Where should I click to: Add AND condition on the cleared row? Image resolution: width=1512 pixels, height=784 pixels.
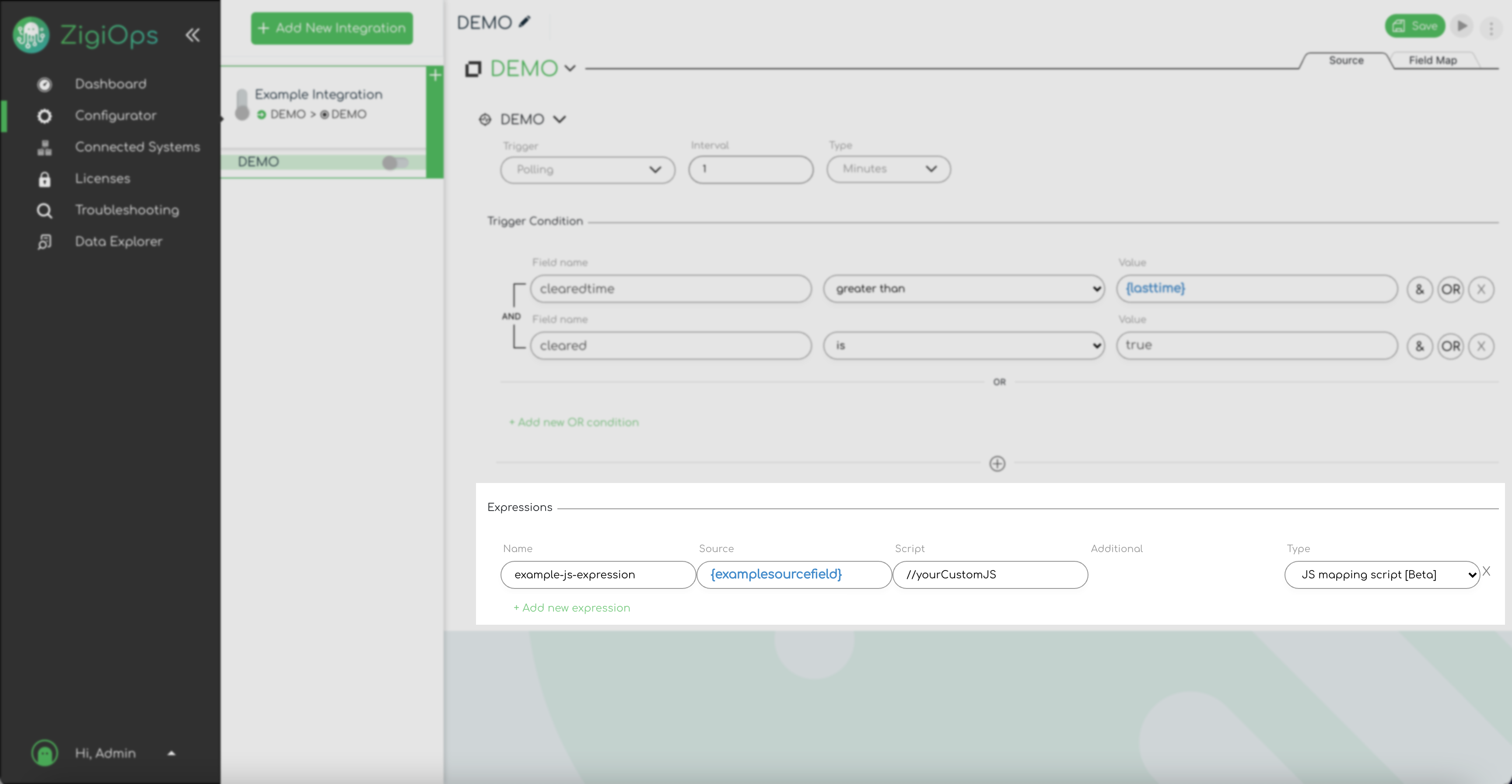click(1419, 346)
